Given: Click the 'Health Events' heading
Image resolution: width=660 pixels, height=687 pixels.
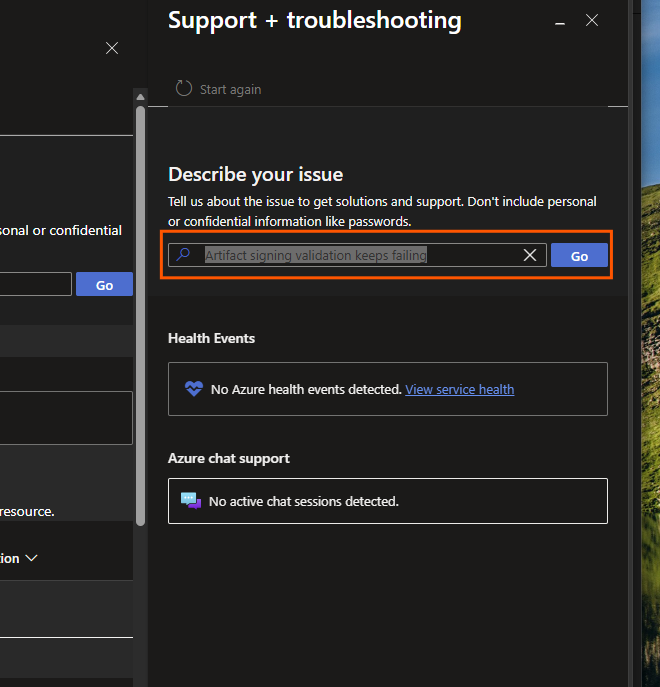Looking at the screenshot, I should click(x=211, y=338).
